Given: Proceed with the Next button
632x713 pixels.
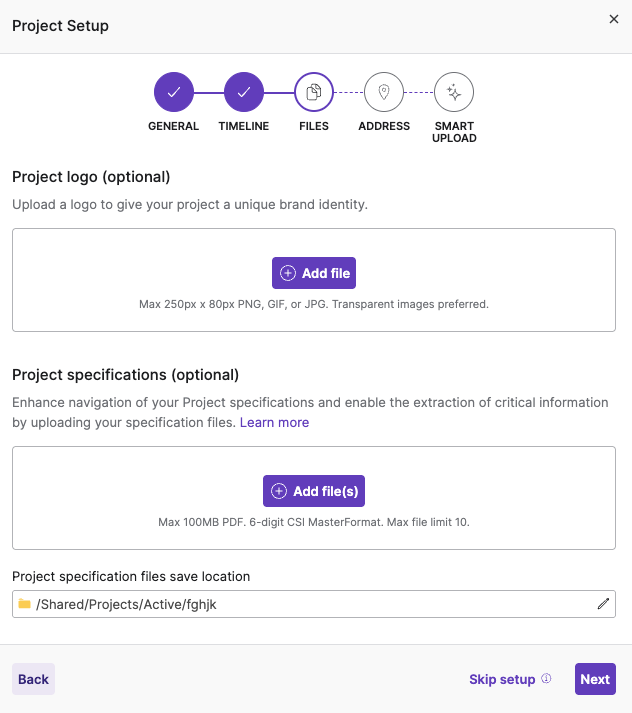Looking at the screenshot, I should click(595, 679).
